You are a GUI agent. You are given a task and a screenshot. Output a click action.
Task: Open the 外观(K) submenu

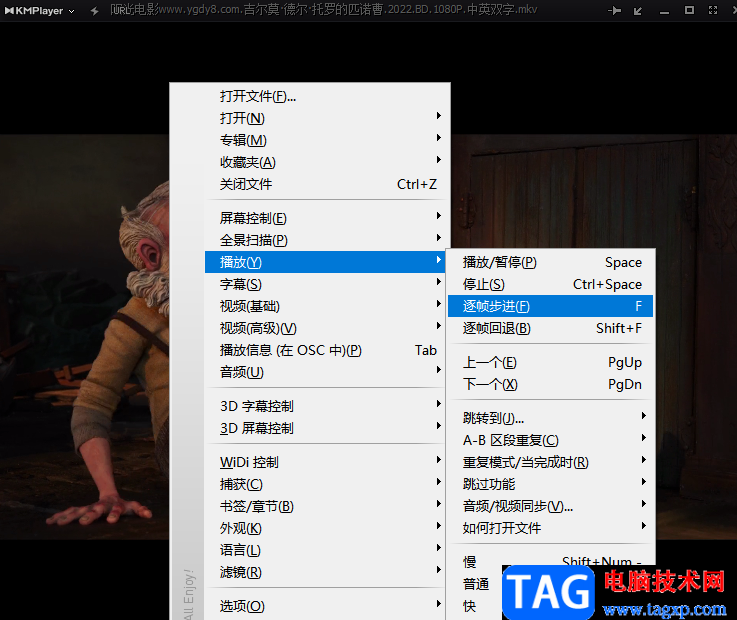pos(325,528)
